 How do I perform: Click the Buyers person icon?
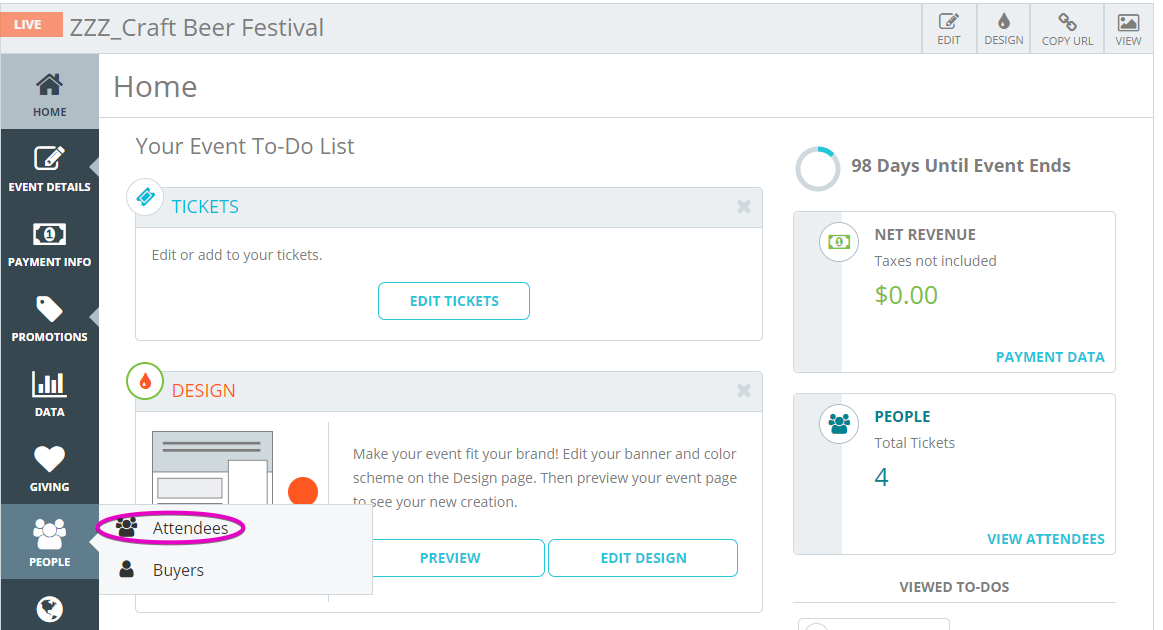click(127, 569)
